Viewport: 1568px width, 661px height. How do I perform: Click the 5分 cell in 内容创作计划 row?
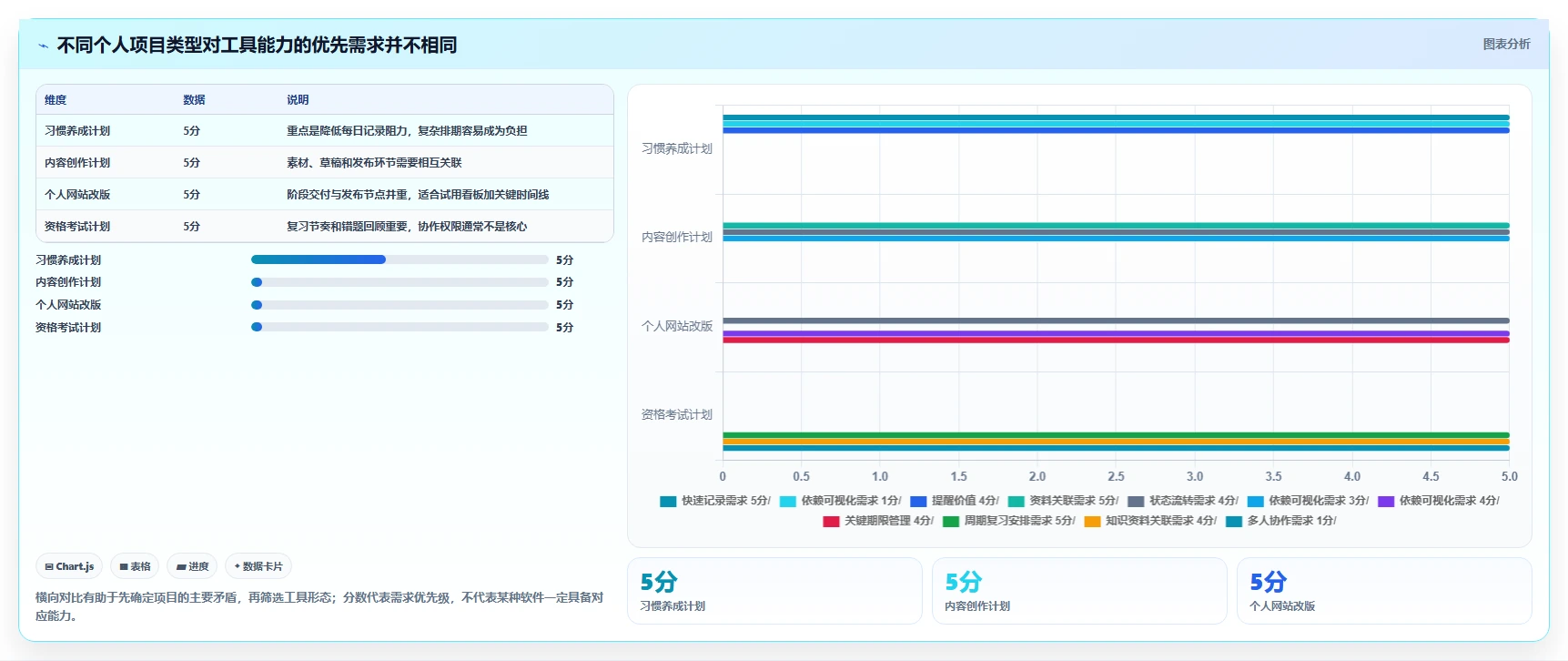click(x=191, y=163)
